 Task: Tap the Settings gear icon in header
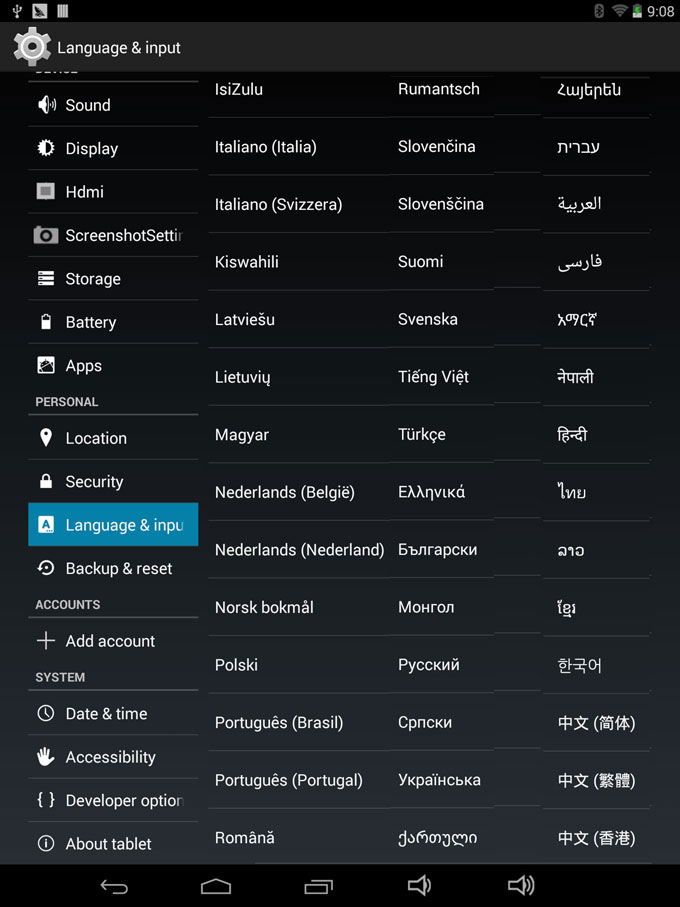click(x=32, y=47)
